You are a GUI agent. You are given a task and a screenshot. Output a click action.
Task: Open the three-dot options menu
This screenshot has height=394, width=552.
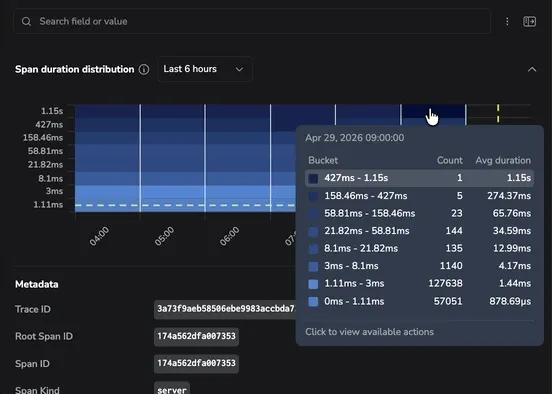point(507,21)
